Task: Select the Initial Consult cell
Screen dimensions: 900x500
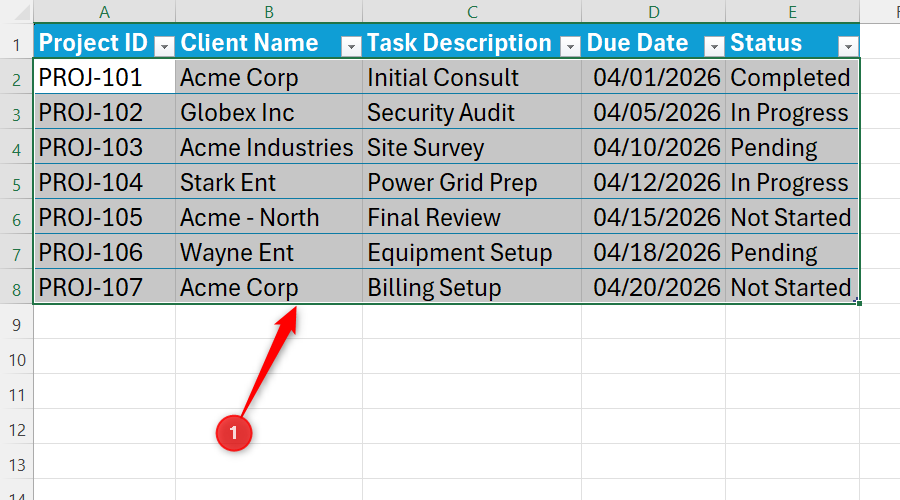Action: (472, 76)
